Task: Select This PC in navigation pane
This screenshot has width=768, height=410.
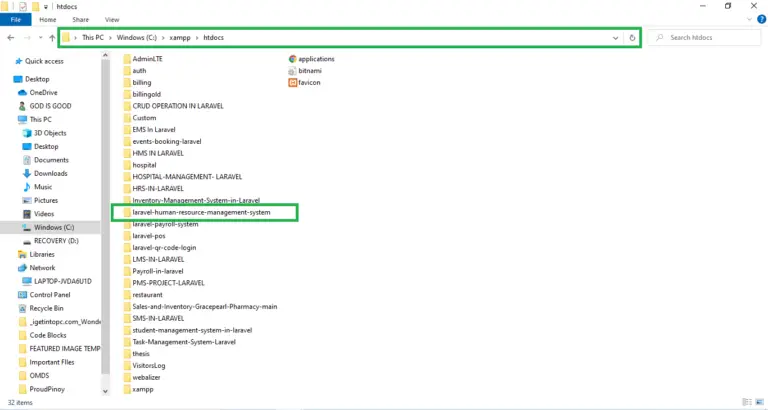Action: [x=34, y=120]
